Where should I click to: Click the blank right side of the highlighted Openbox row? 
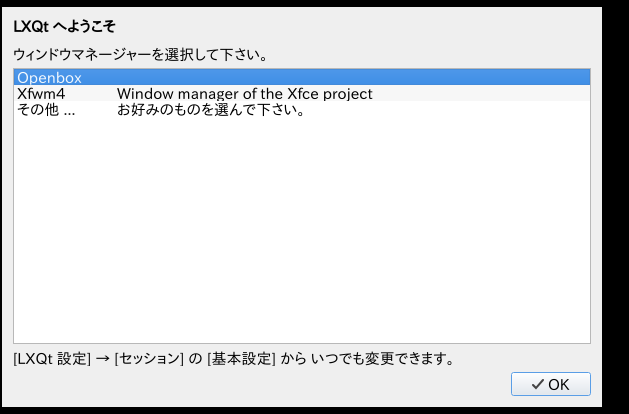pos(400,77)
